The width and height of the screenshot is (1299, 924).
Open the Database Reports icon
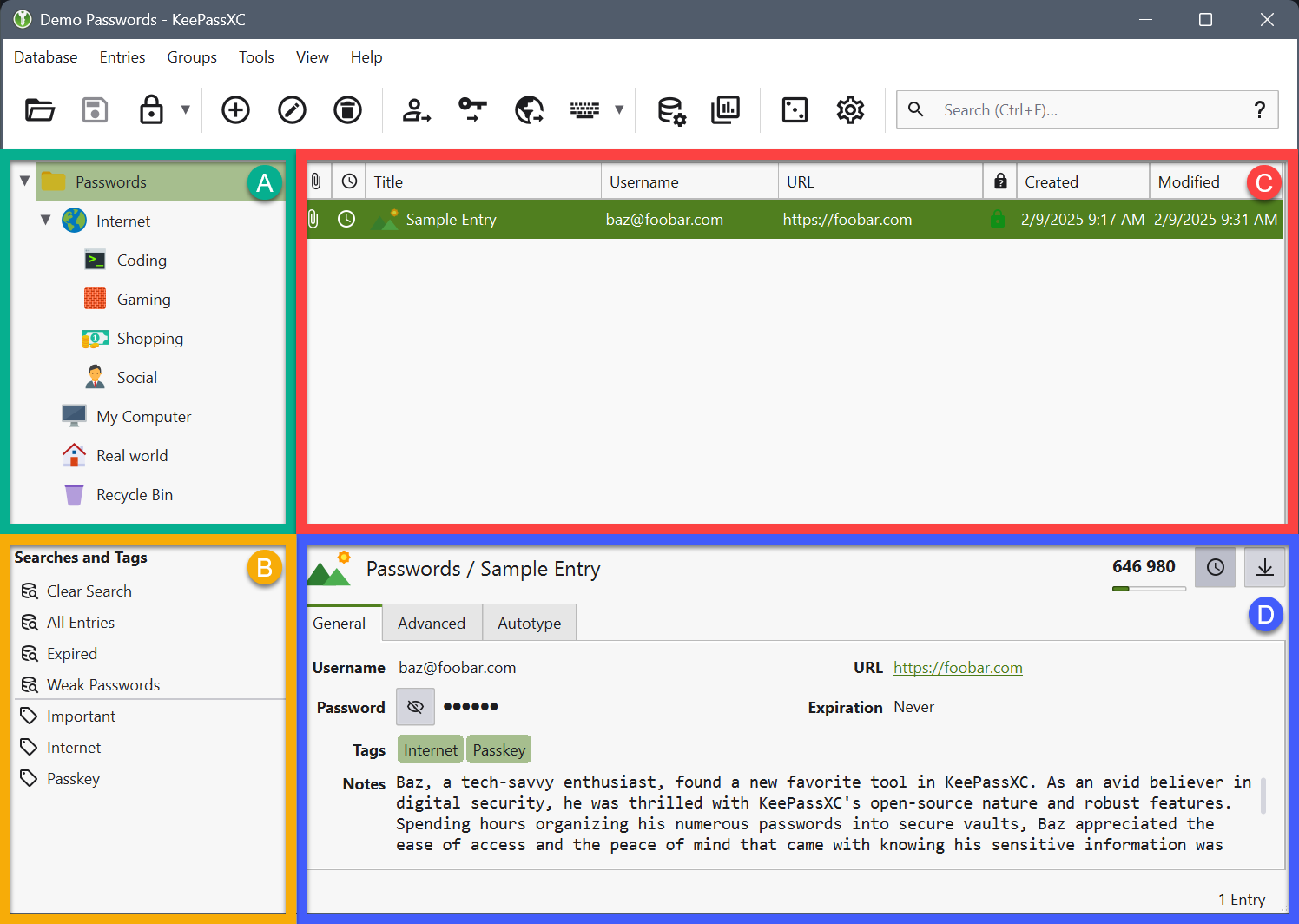pos(725,109)
